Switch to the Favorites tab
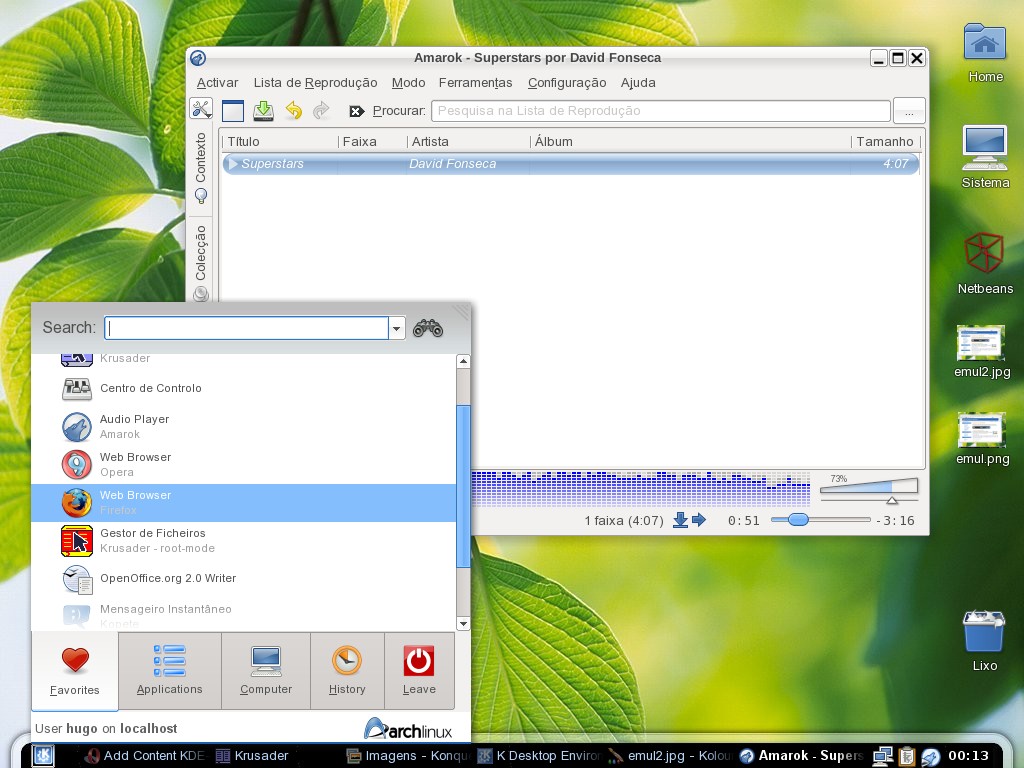 (x=75, y=671)
